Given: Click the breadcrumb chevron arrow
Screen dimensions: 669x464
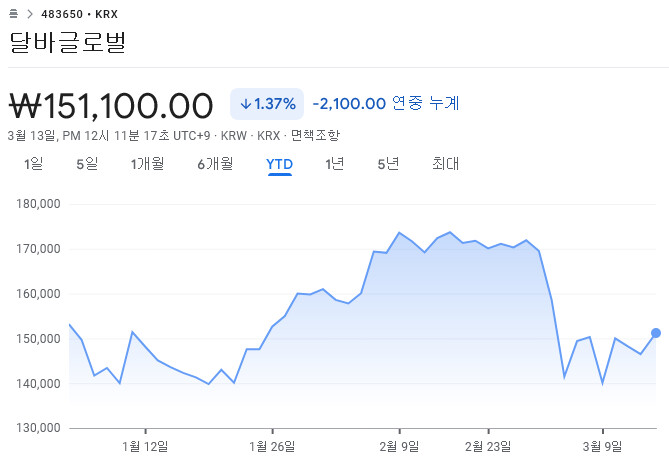Looking at the screenshot, I should point(29,14).
